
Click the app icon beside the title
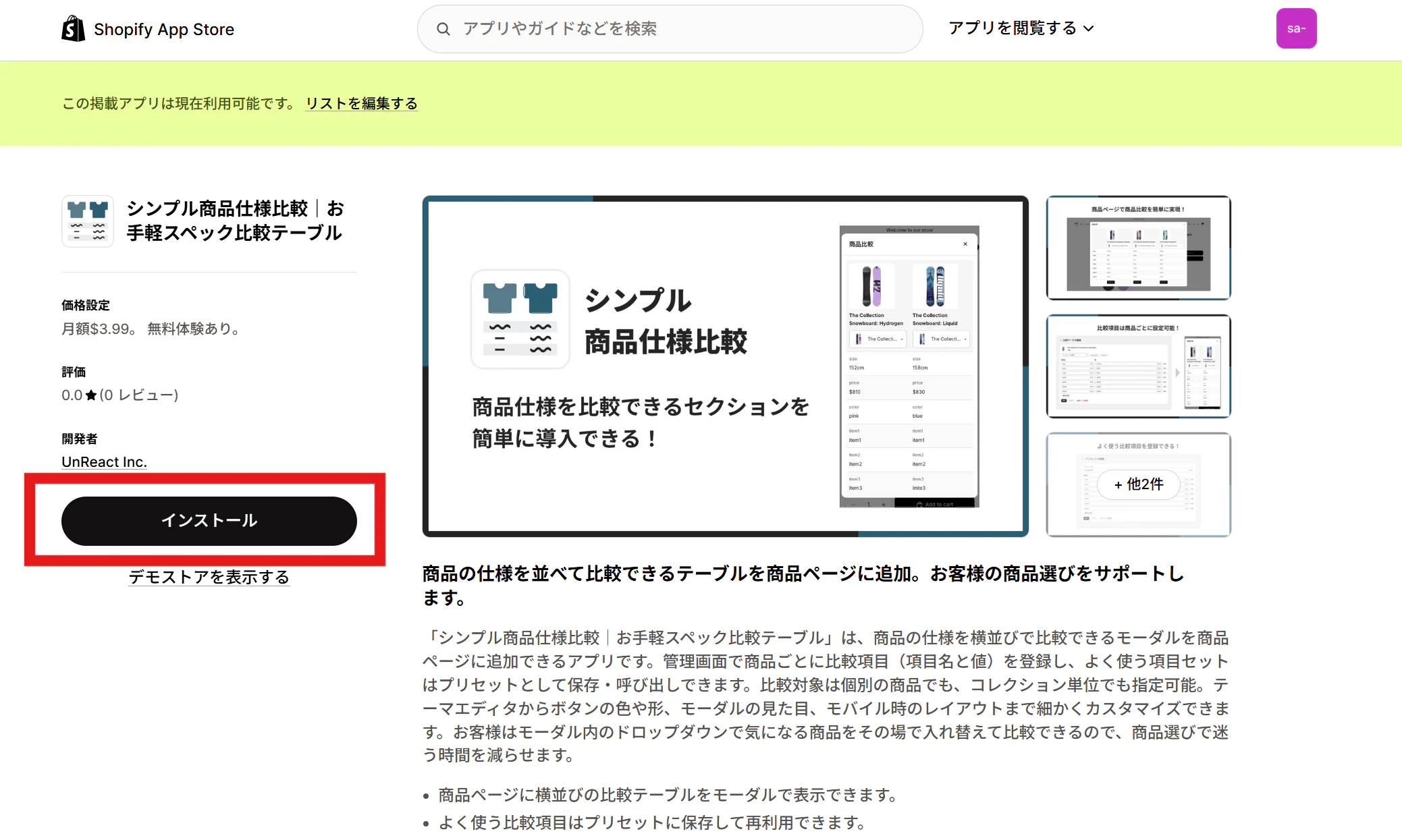(88, 221)
